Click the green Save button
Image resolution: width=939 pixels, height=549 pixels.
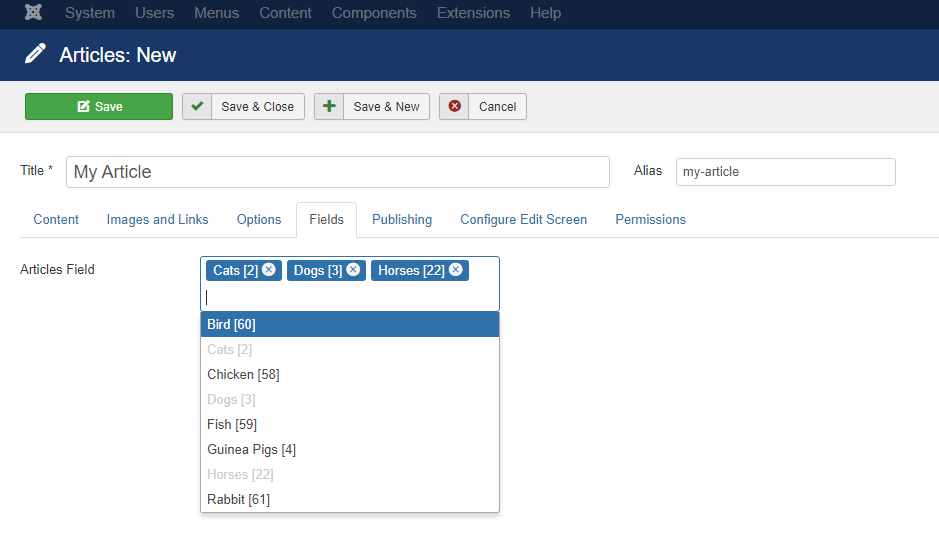[x=99, y=107]
